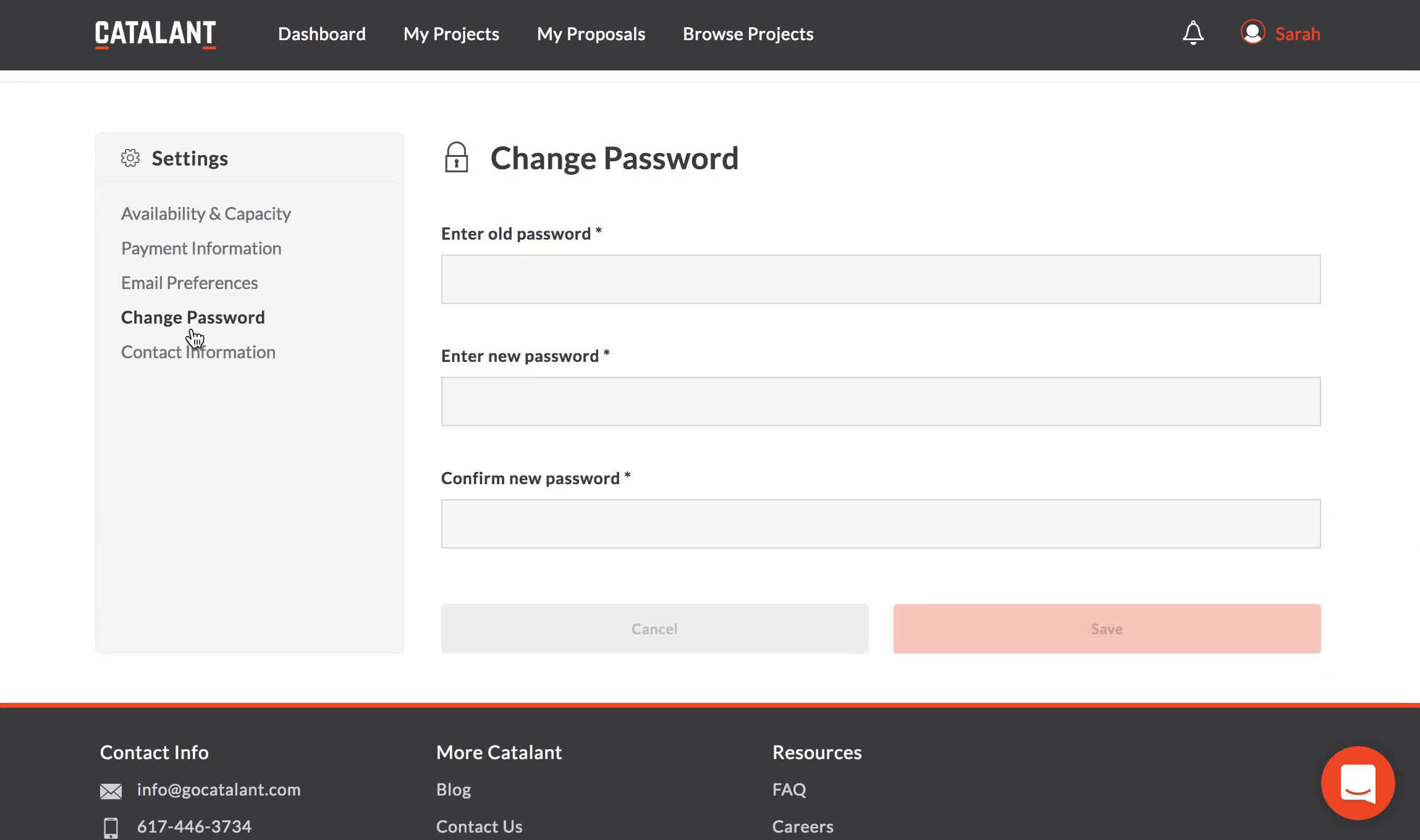Screen dimensions: 1420x840
Task: Open the notifications bell
Action: (x=1193, y=33)
